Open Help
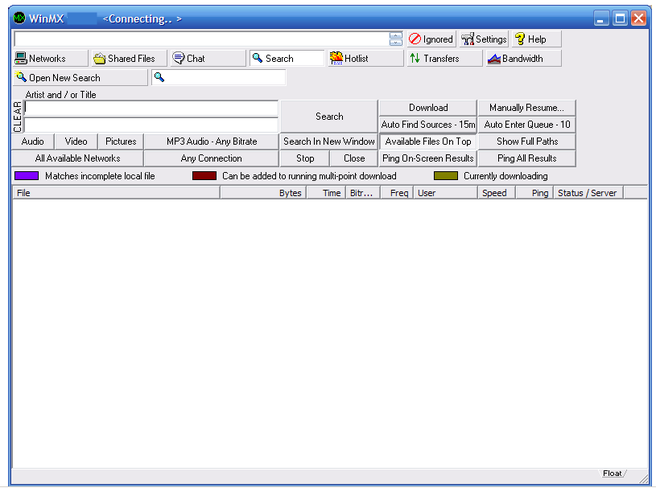Viewport: 656px width, 488px height. (536, 39)
